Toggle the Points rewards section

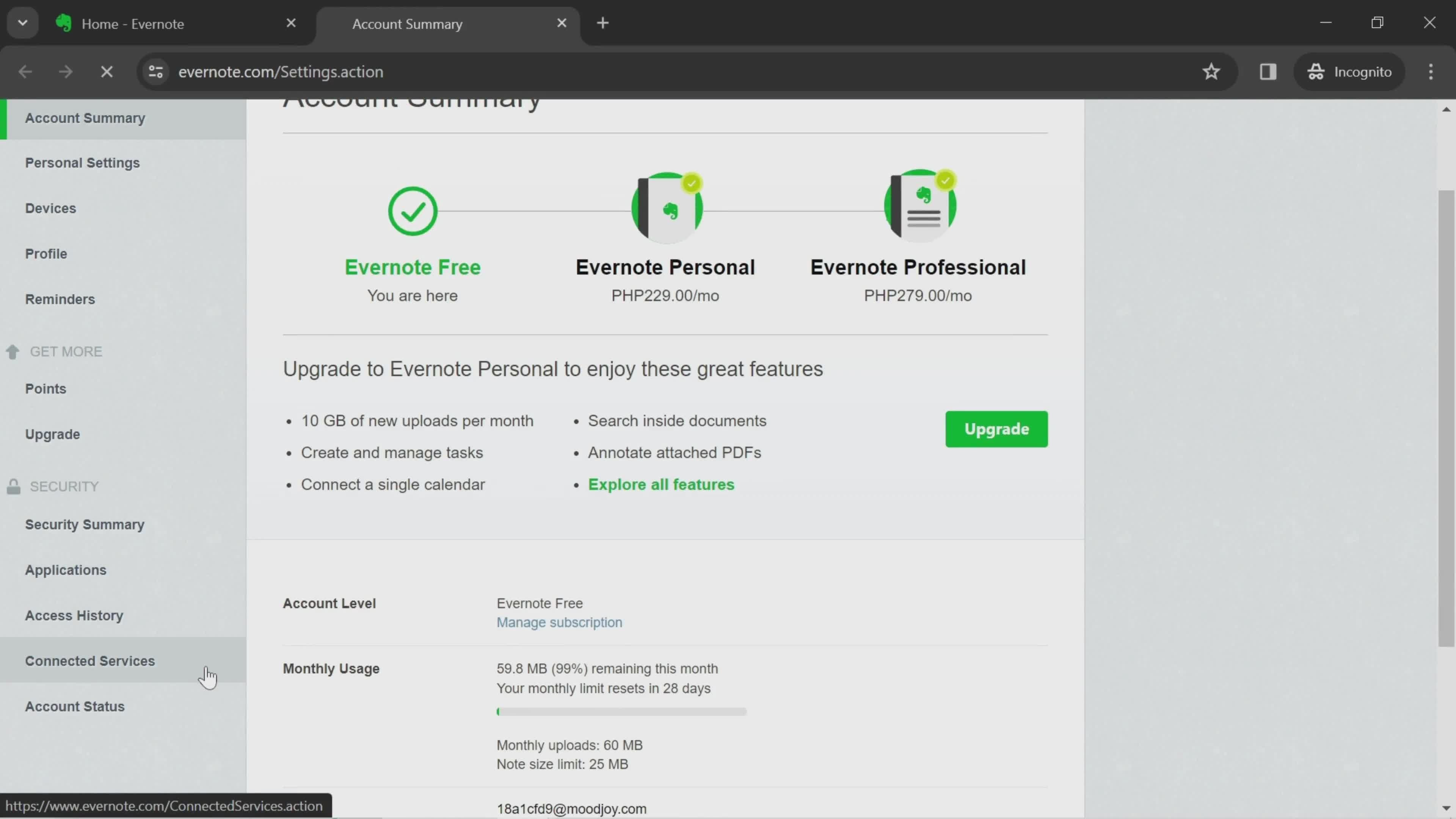coord(46,388)
